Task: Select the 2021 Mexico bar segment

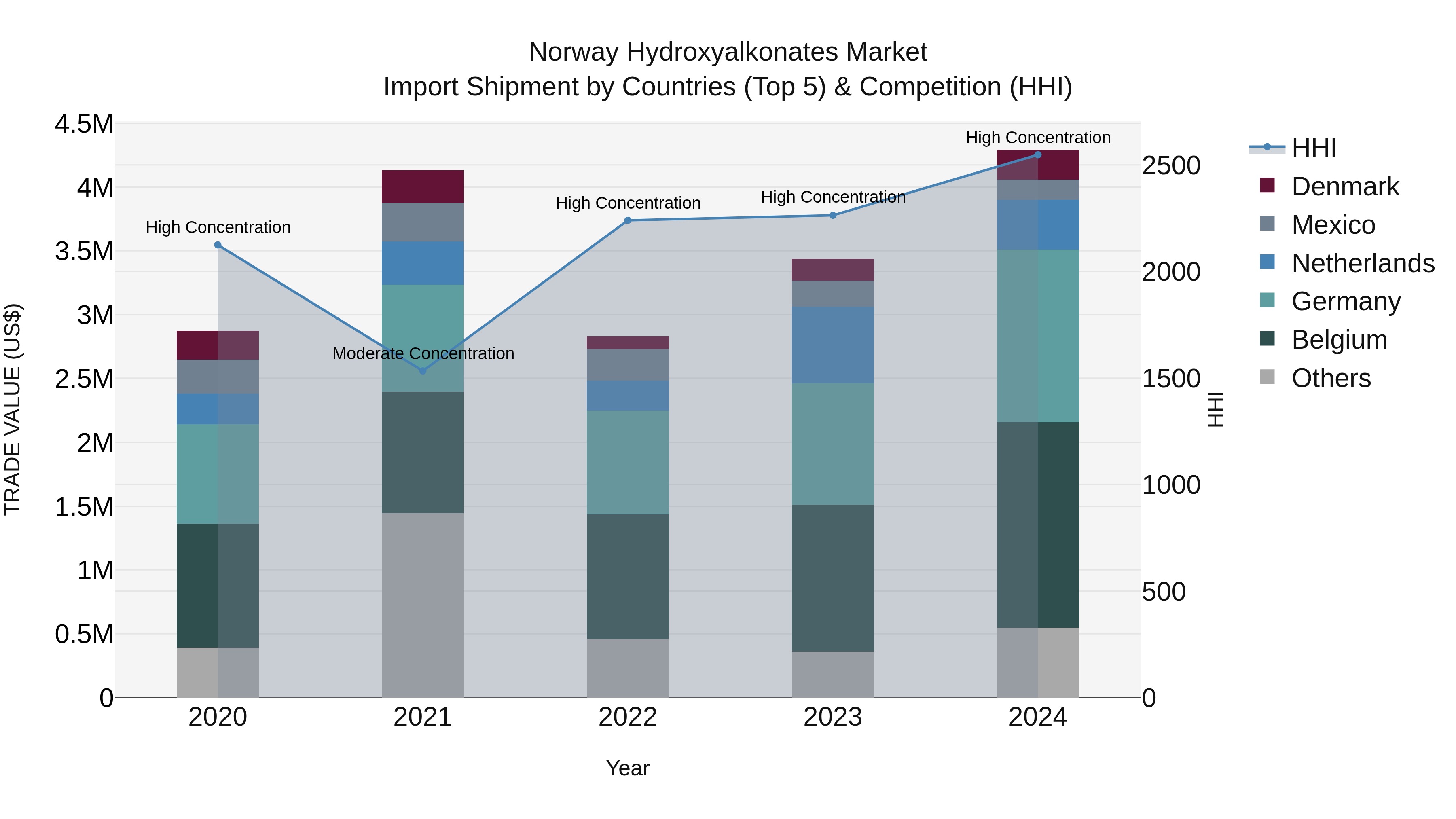Action: [x=423, y=223]
